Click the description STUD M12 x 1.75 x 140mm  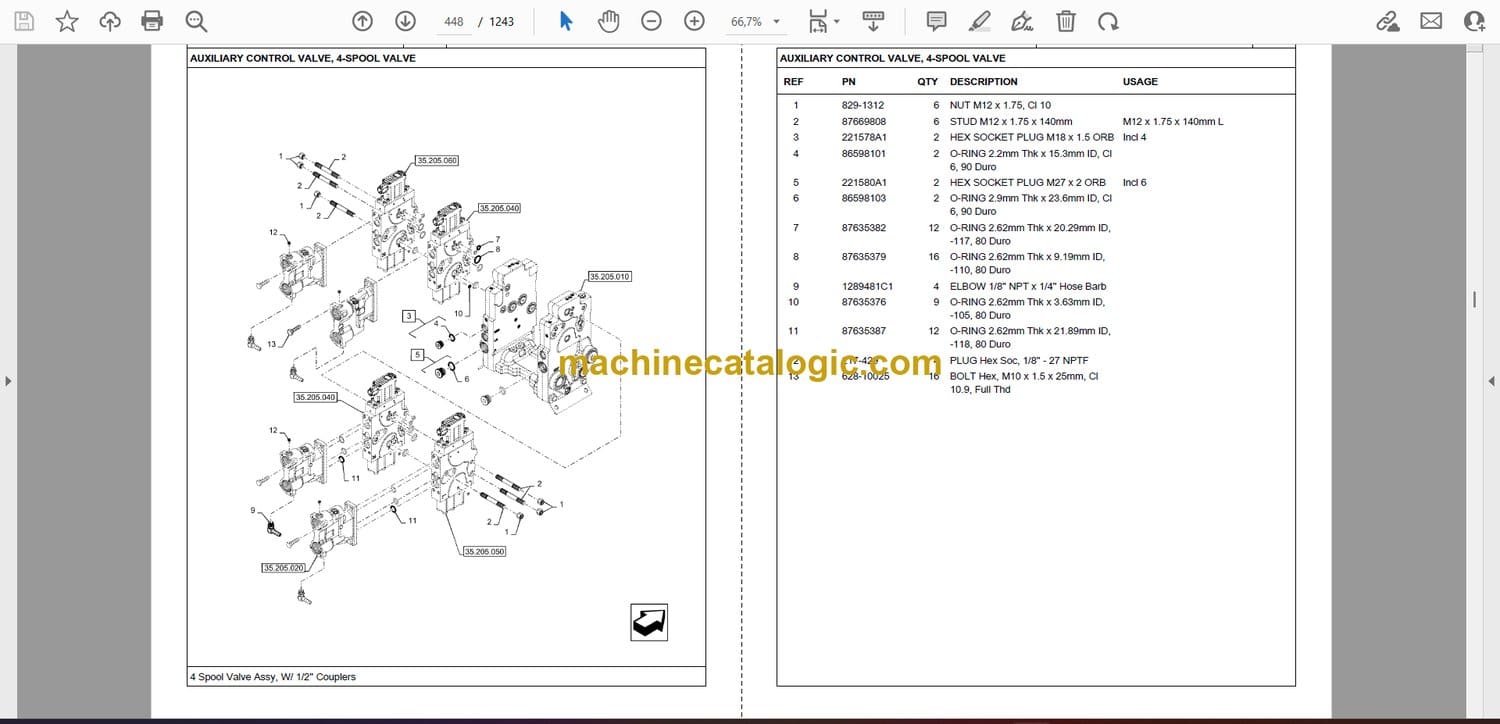(1013, 122)
